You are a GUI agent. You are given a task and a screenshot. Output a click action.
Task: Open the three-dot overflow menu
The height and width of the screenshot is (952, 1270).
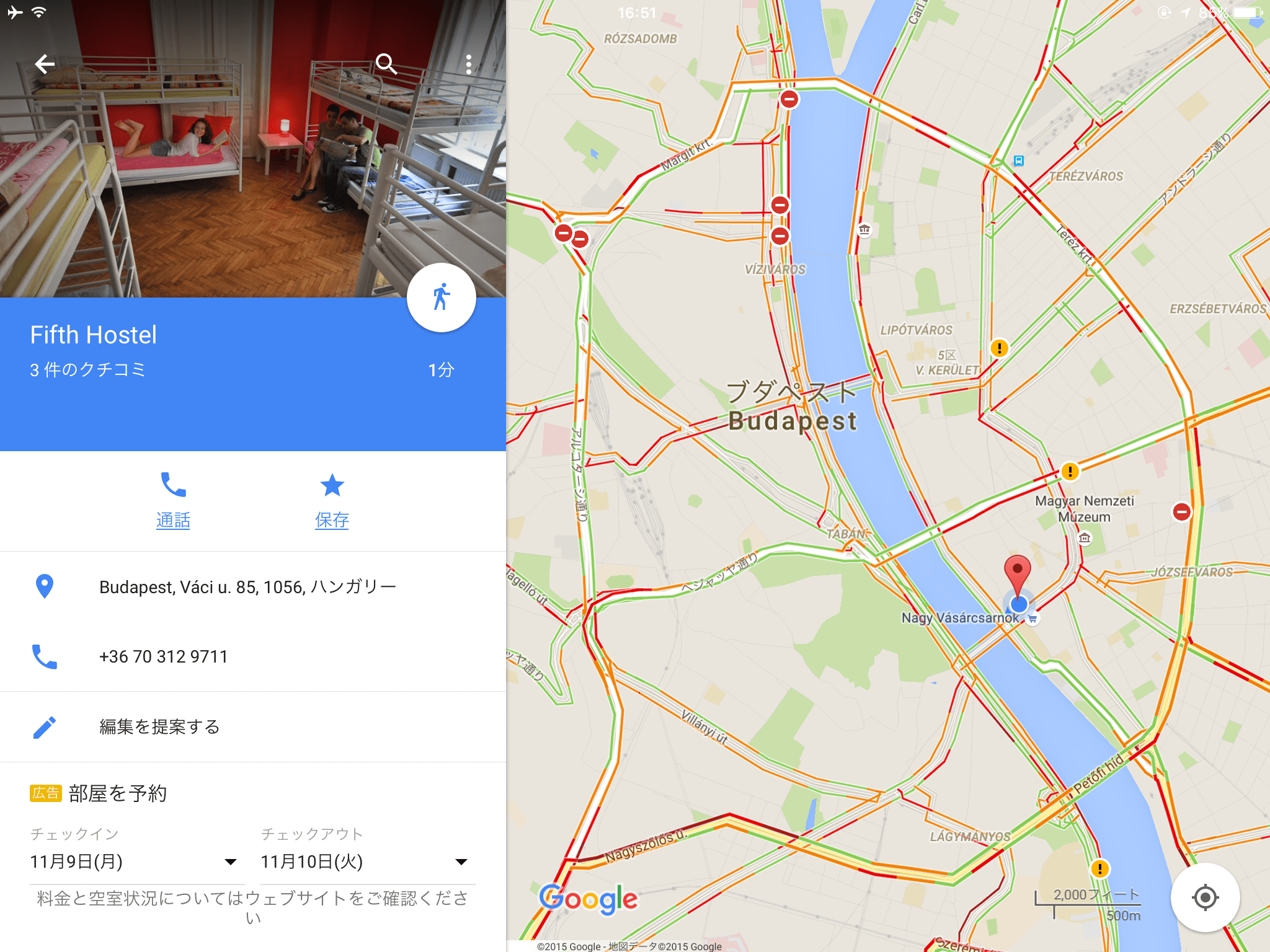(469, 64)
